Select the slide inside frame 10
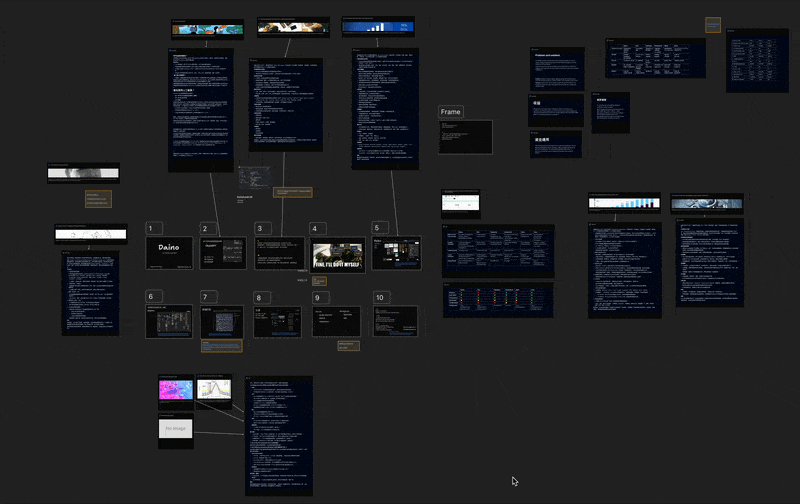The image size is (800, 504). coord(395,321)
